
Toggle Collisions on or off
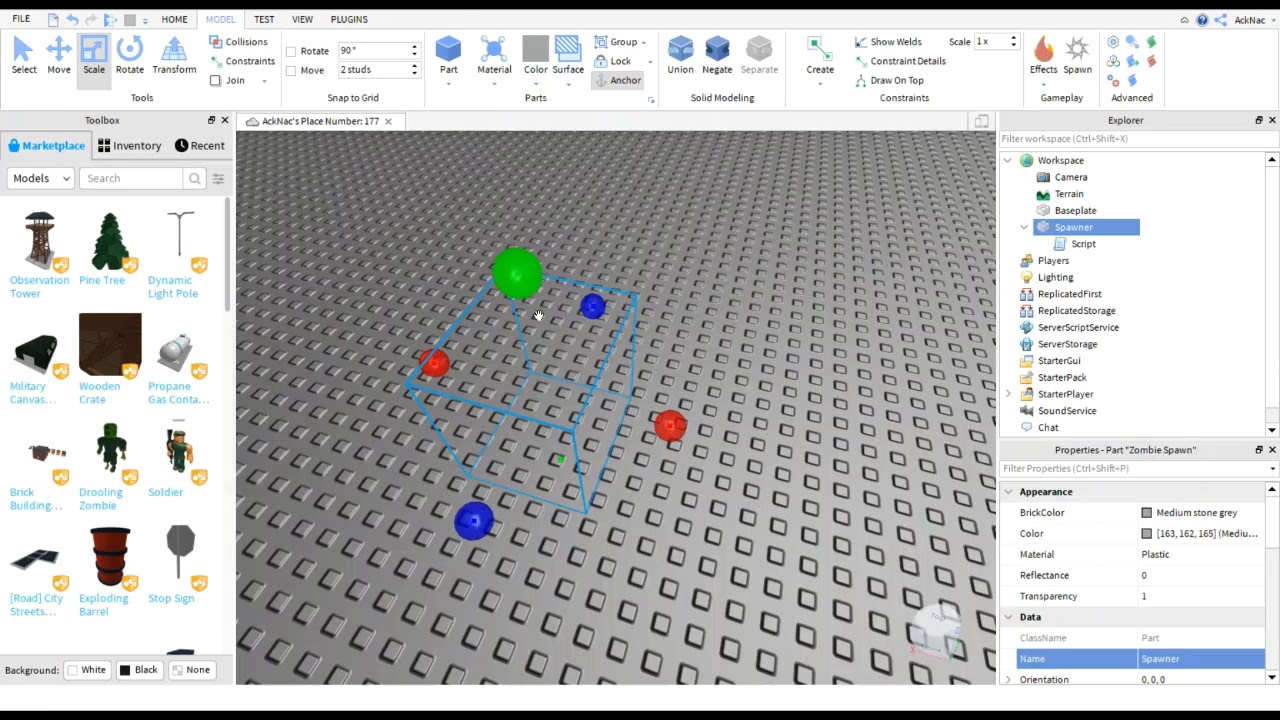pyautogui.click(x=238, y=42)
